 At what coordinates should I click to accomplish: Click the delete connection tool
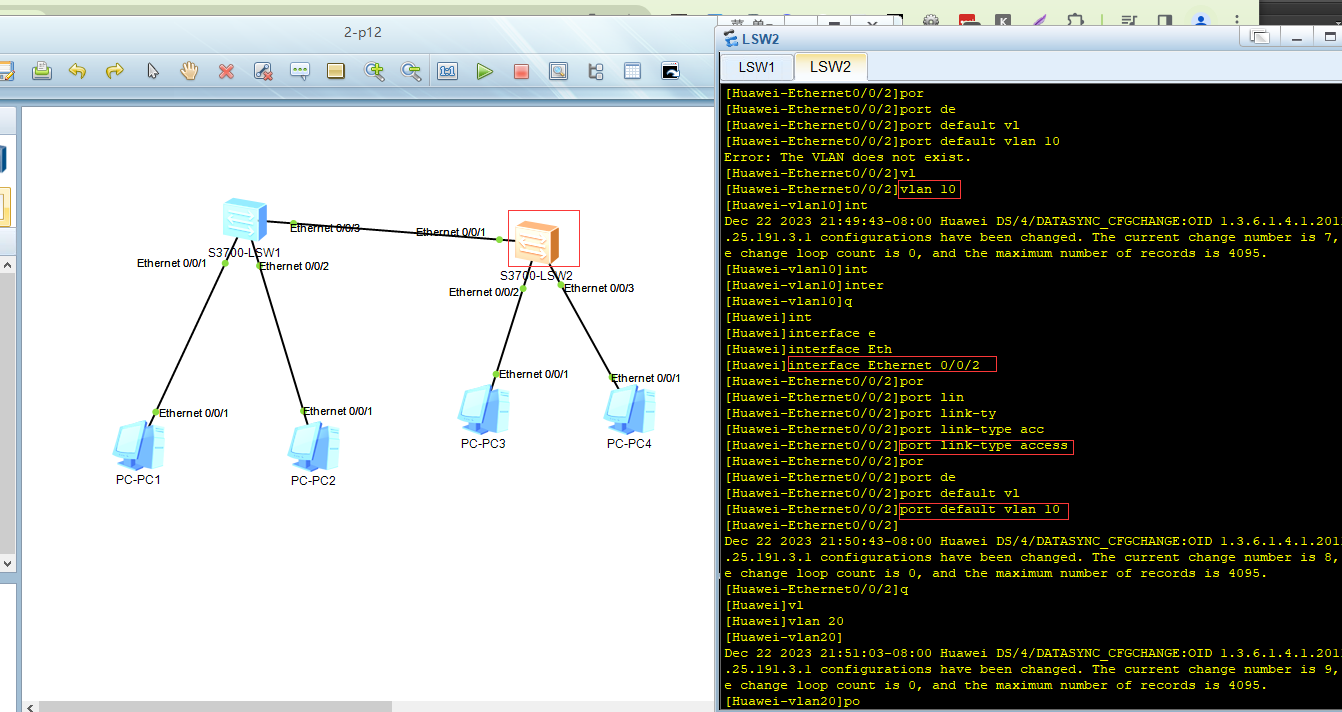263,71
